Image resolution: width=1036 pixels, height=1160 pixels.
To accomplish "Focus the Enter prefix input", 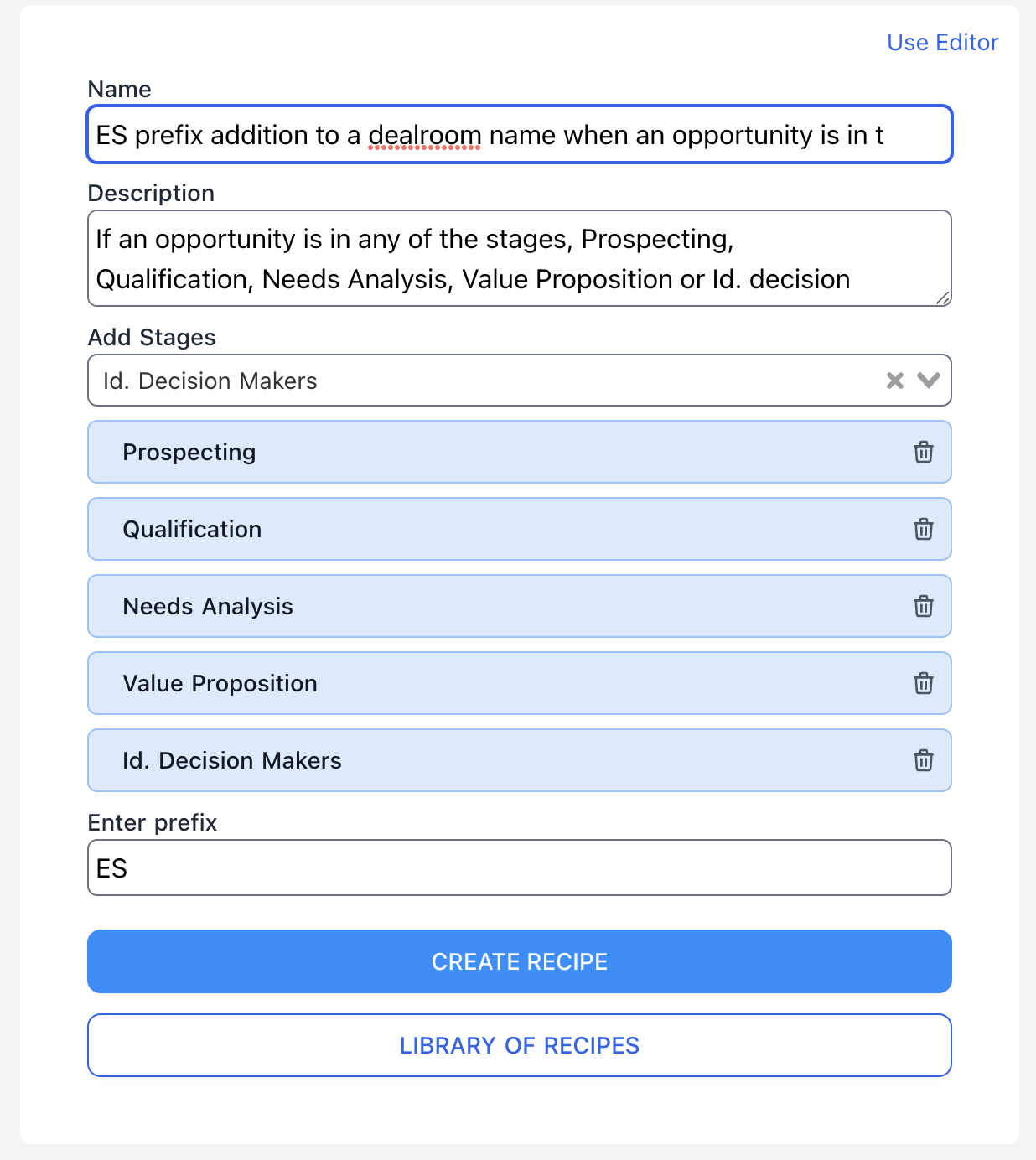I will pyautogui.click(x=519, y=867).
